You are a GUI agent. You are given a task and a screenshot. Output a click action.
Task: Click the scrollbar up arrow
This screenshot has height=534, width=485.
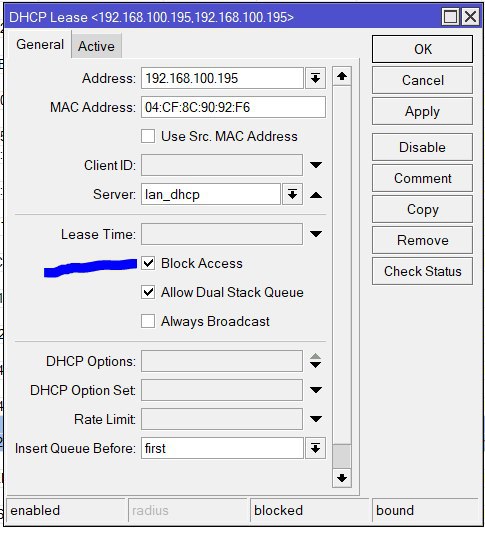click(342, 76)
